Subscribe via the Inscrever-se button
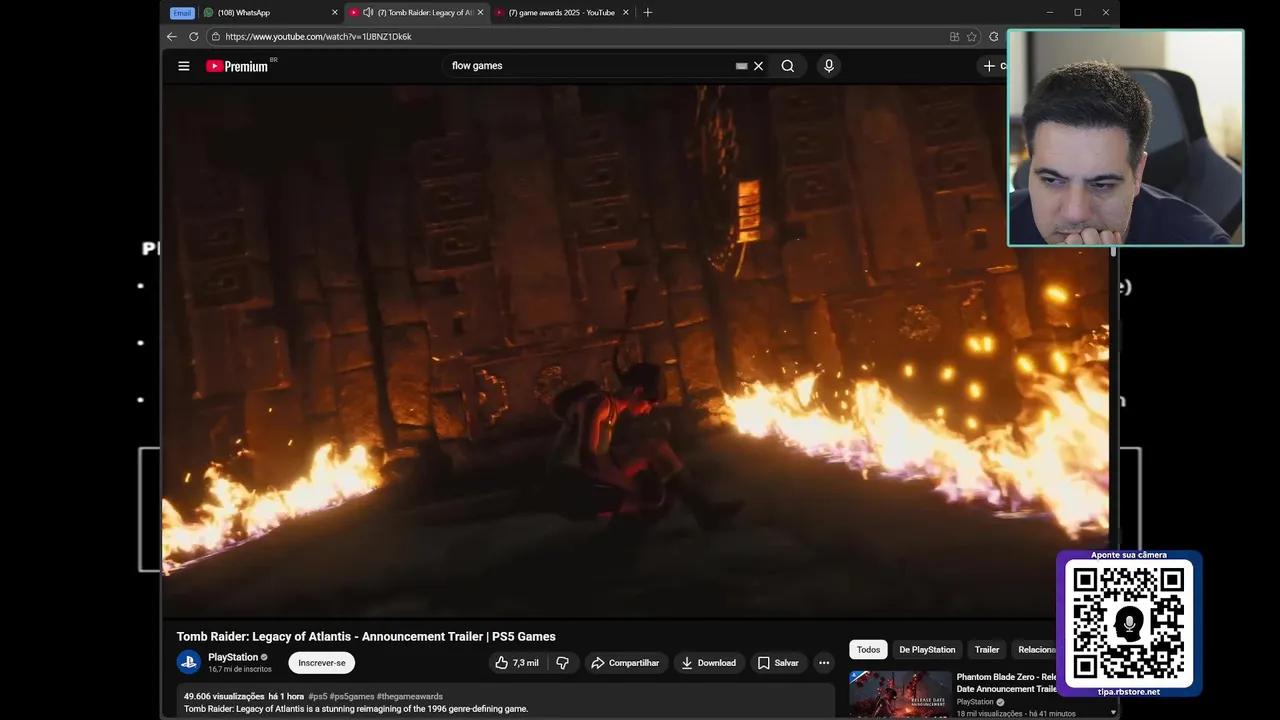This screenshot has height=720, width=1280. [321, 662]
